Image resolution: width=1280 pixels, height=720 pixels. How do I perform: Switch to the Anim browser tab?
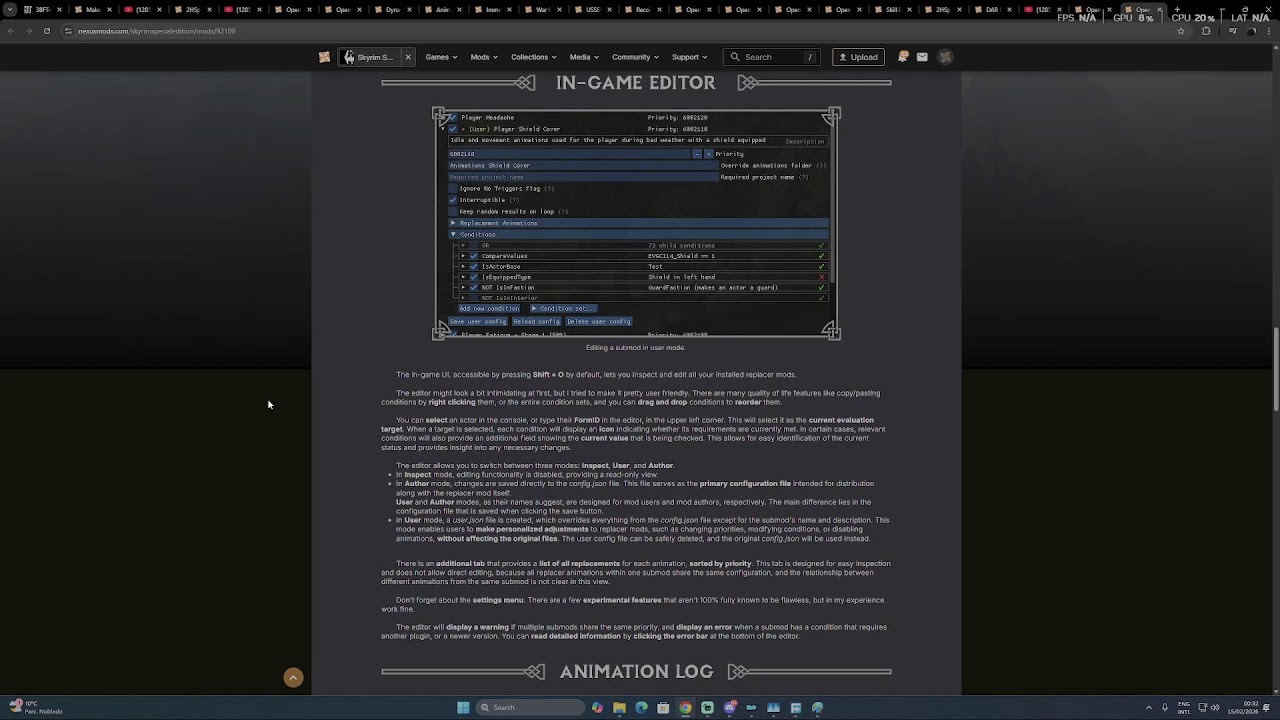(x=442, y=10)
